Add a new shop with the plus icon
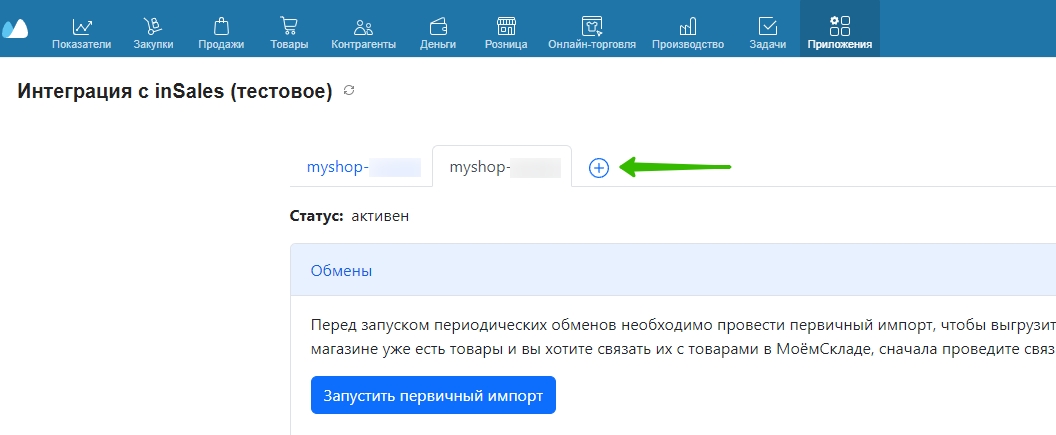This screenshot has height=435, width=1056. point(599,168)
